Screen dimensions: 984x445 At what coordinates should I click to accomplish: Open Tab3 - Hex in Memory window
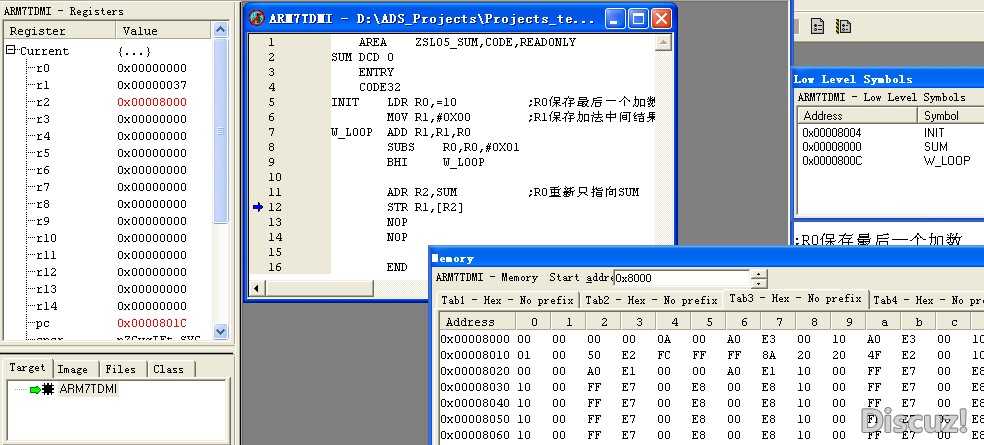pos(795,299)
